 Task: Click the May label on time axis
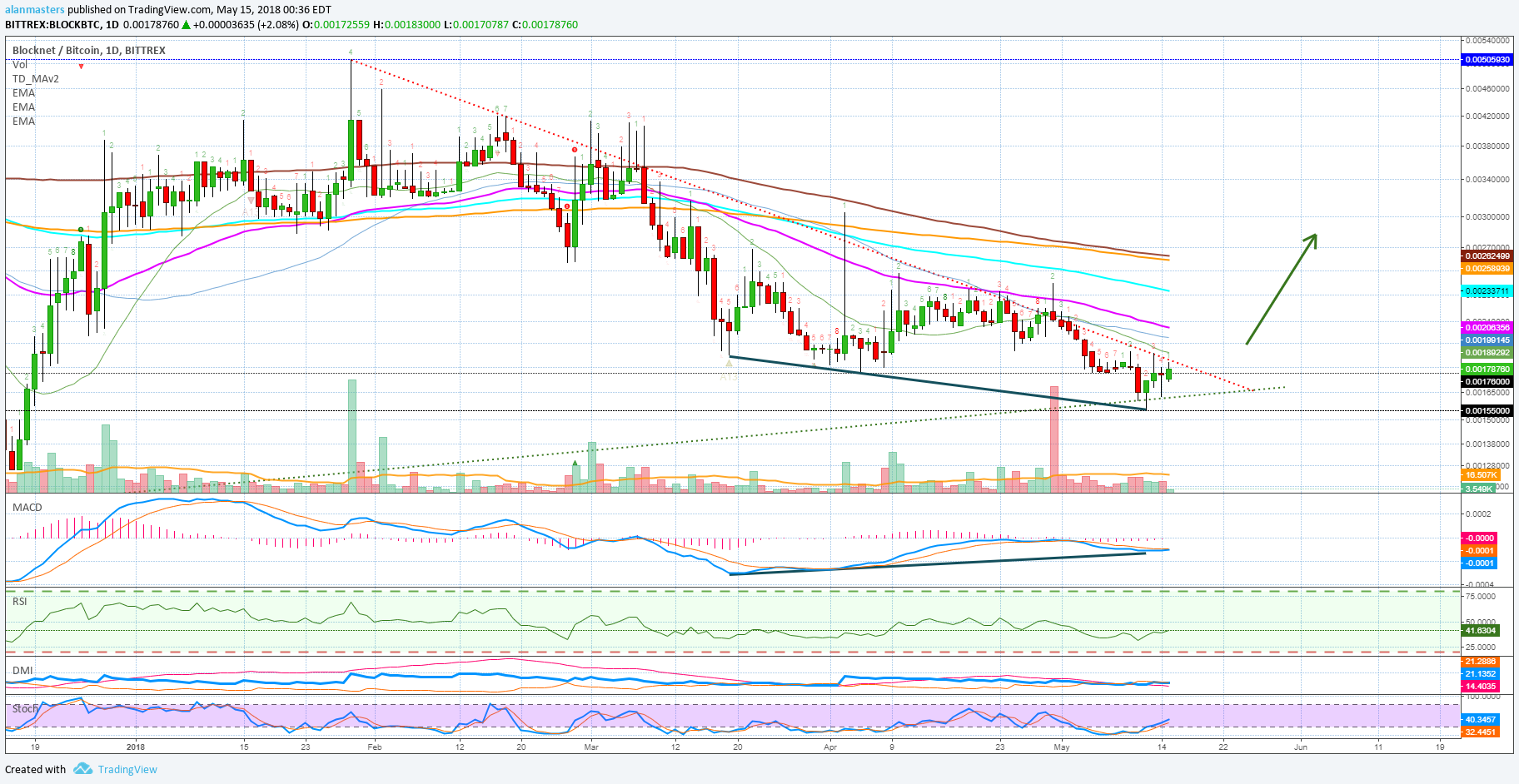pyautogui.click(x=1062, y=747)
